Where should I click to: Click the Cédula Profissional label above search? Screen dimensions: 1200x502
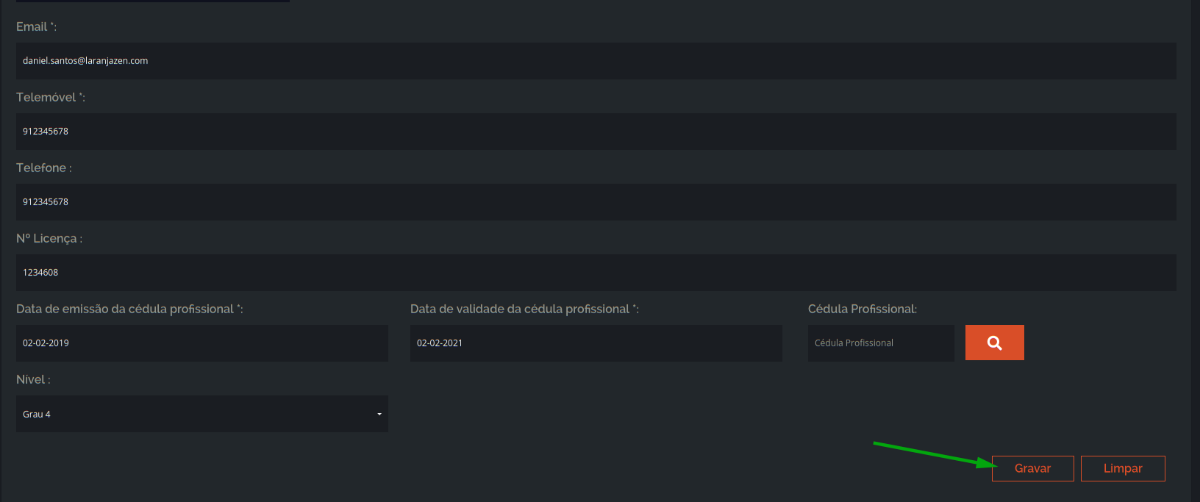(863, 308)
